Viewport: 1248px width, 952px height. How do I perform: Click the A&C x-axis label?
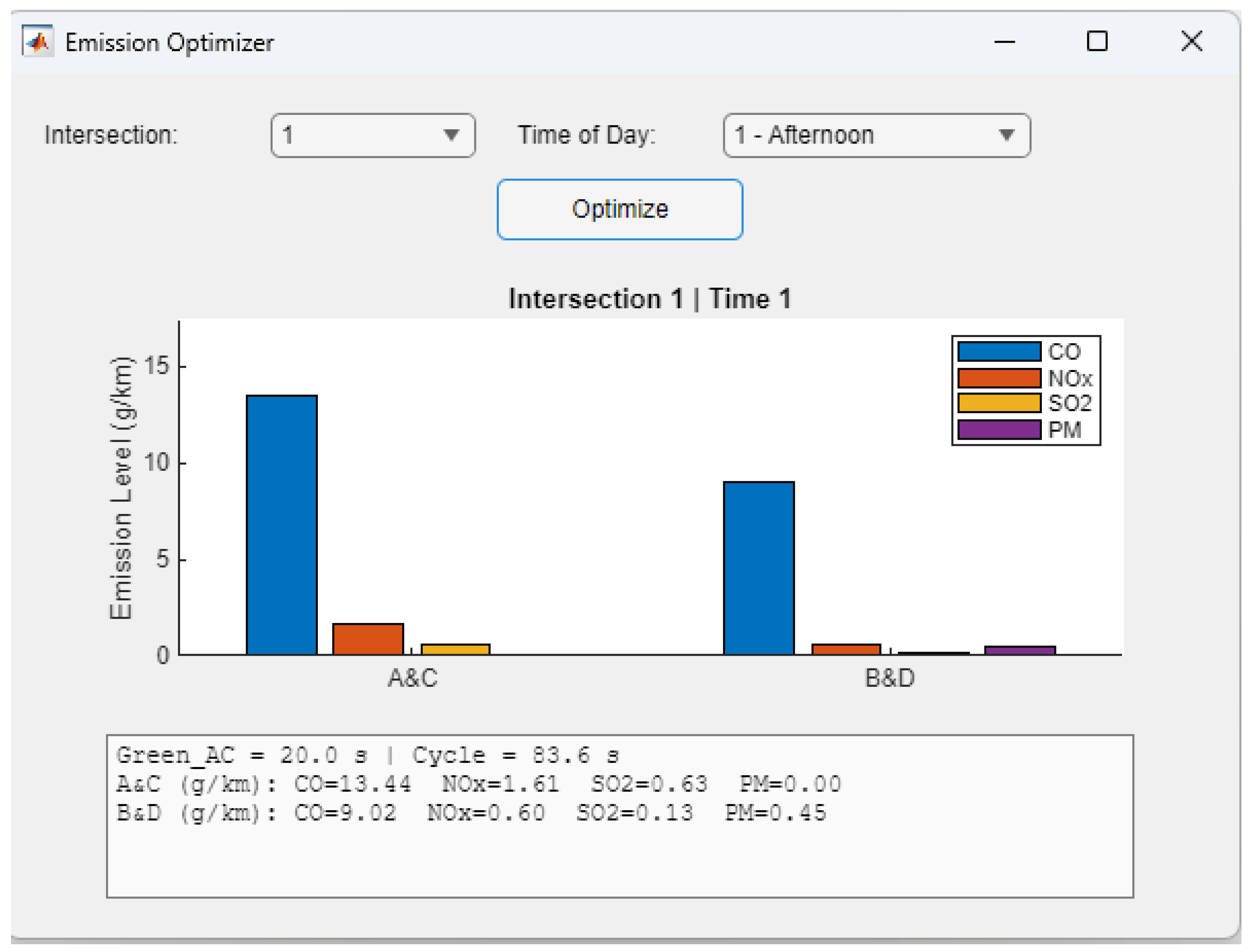point(412,678)
